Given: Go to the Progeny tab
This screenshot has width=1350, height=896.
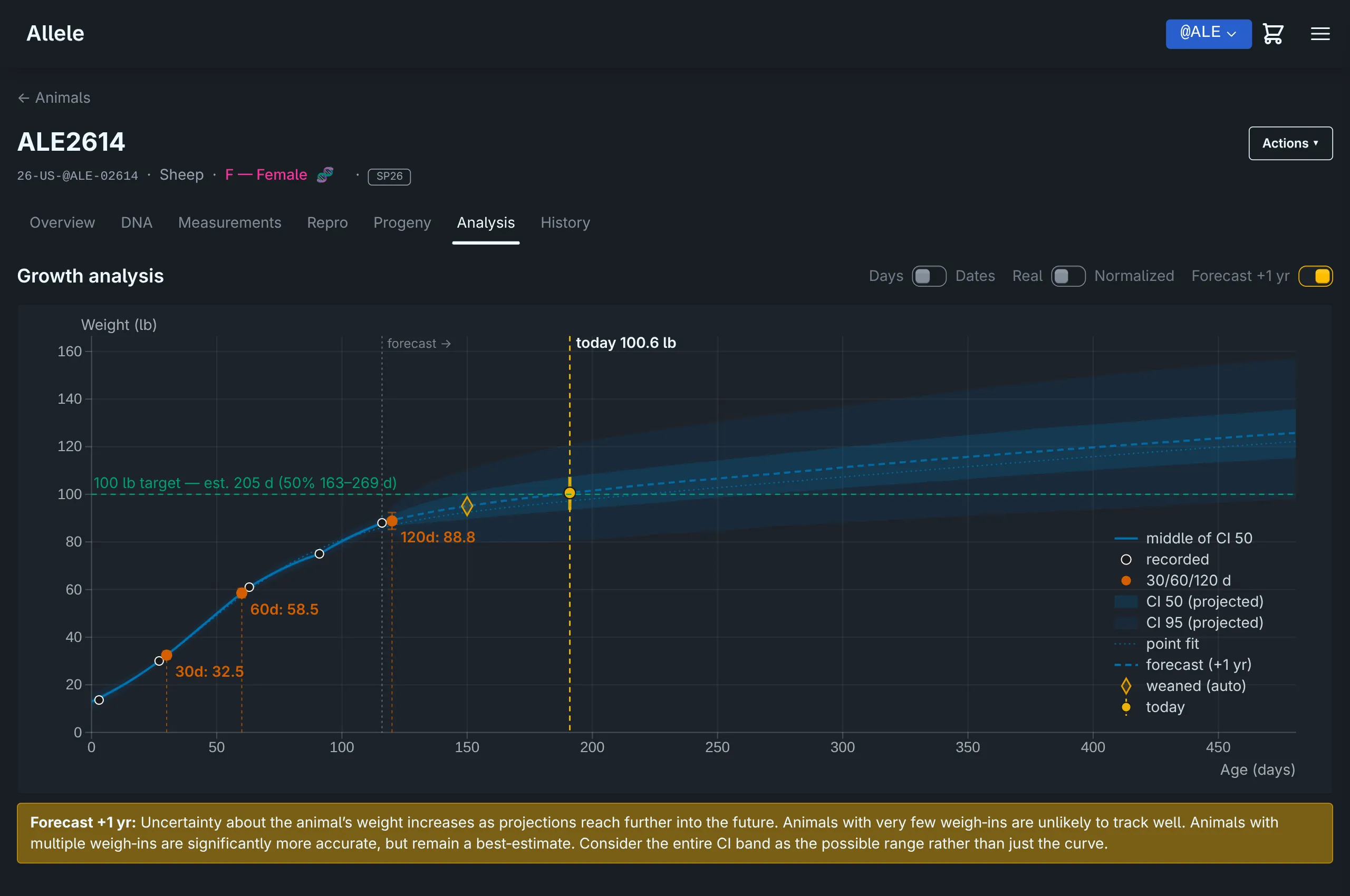Looking at the screenshot, I should point(402,222).
